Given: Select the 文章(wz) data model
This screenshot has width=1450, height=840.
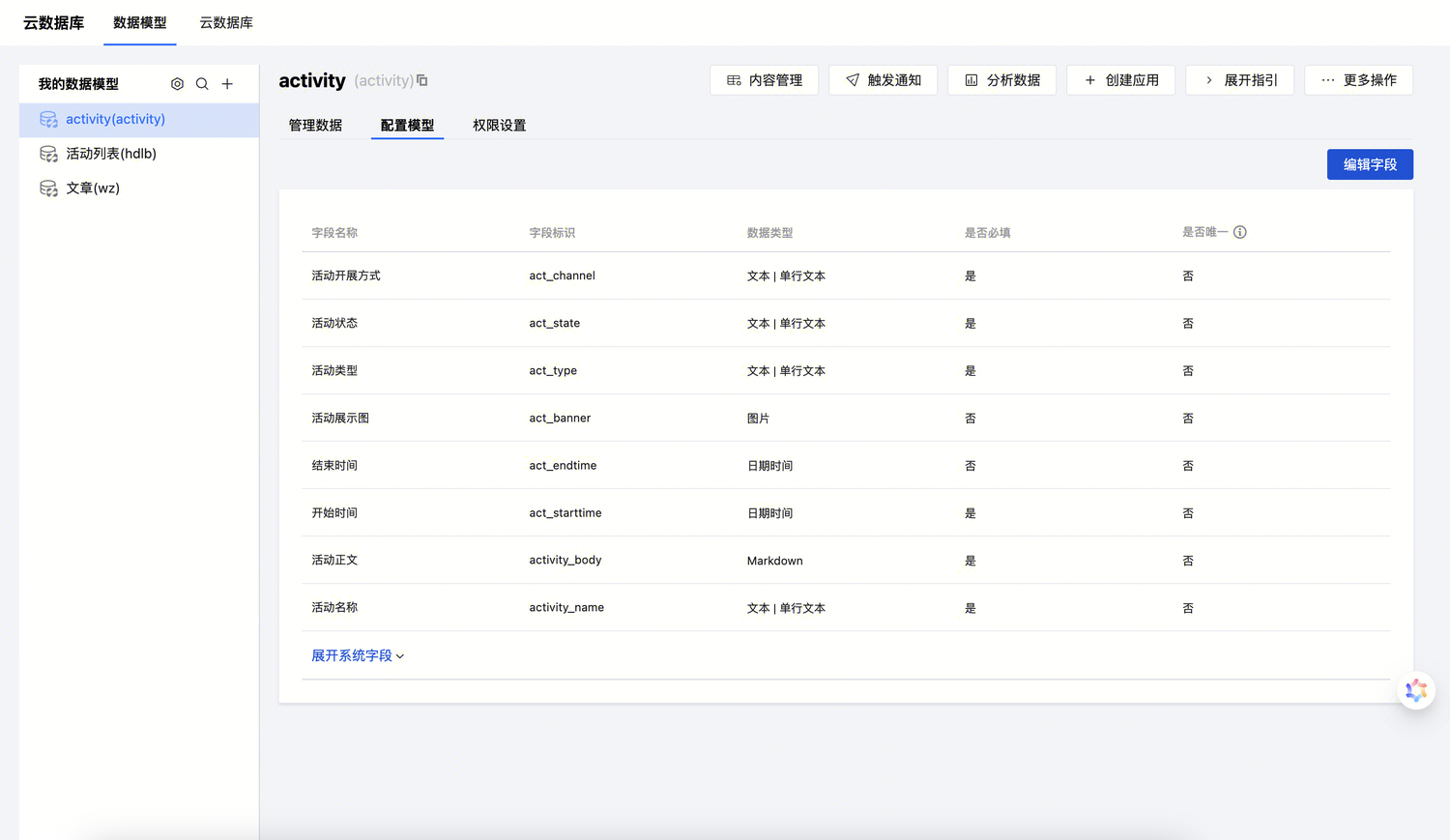Looking at the screenshot, I should [139, 188].
